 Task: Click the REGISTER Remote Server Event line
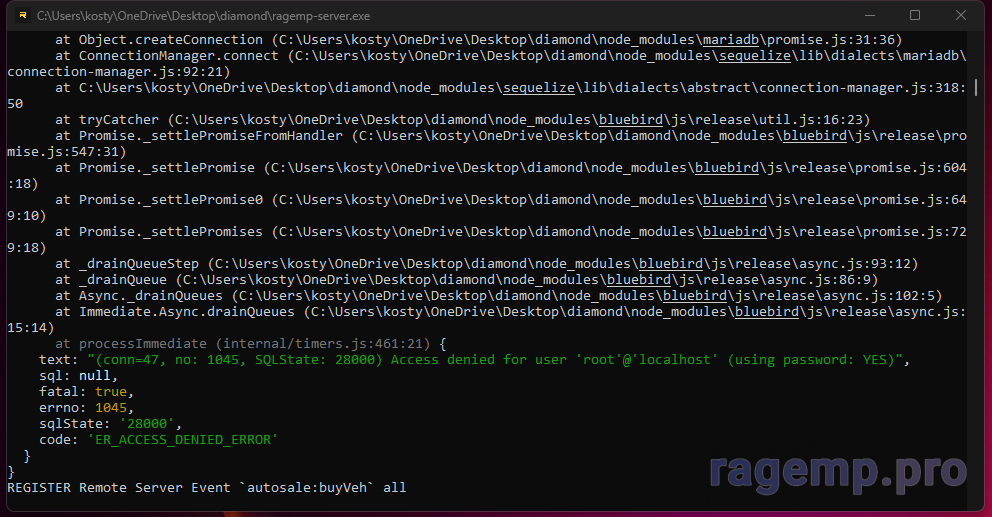(x=206, y=487)
